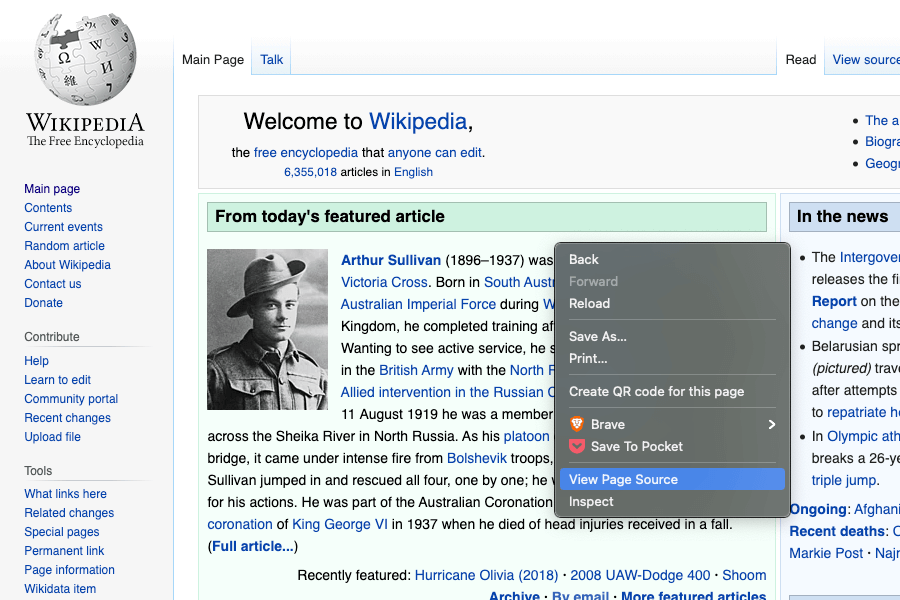Follow the anyone can edit link

(435, 153)
